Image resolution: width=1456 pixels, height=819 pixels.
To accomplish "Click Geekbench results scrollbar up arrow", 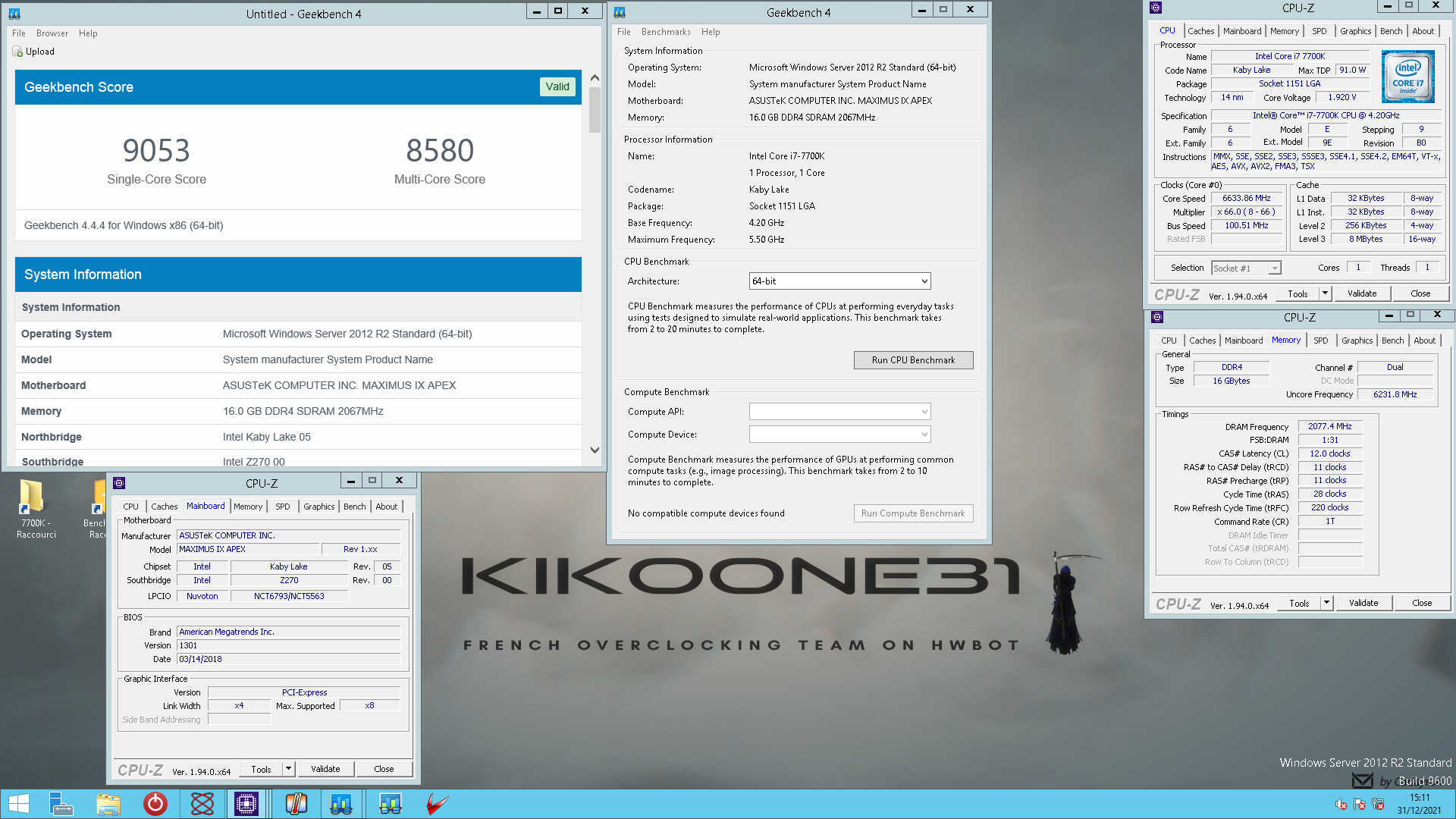I will click(x=595, y=77).
